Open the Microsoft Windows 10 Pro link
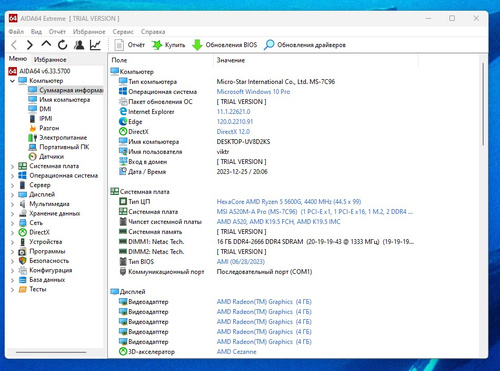 (253, 92)
